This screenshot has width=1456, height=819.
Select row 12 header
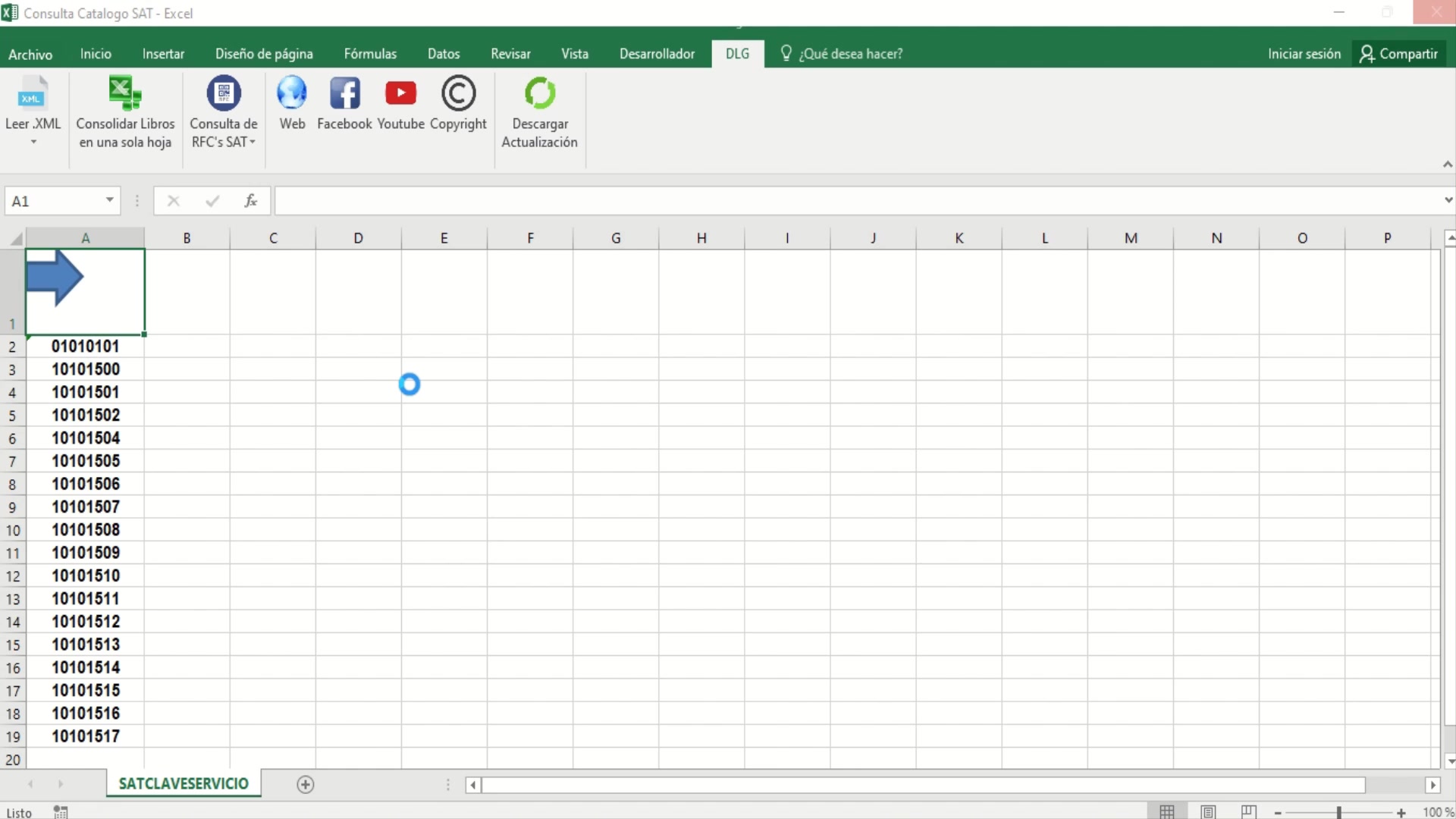click(x=13, y=576)
